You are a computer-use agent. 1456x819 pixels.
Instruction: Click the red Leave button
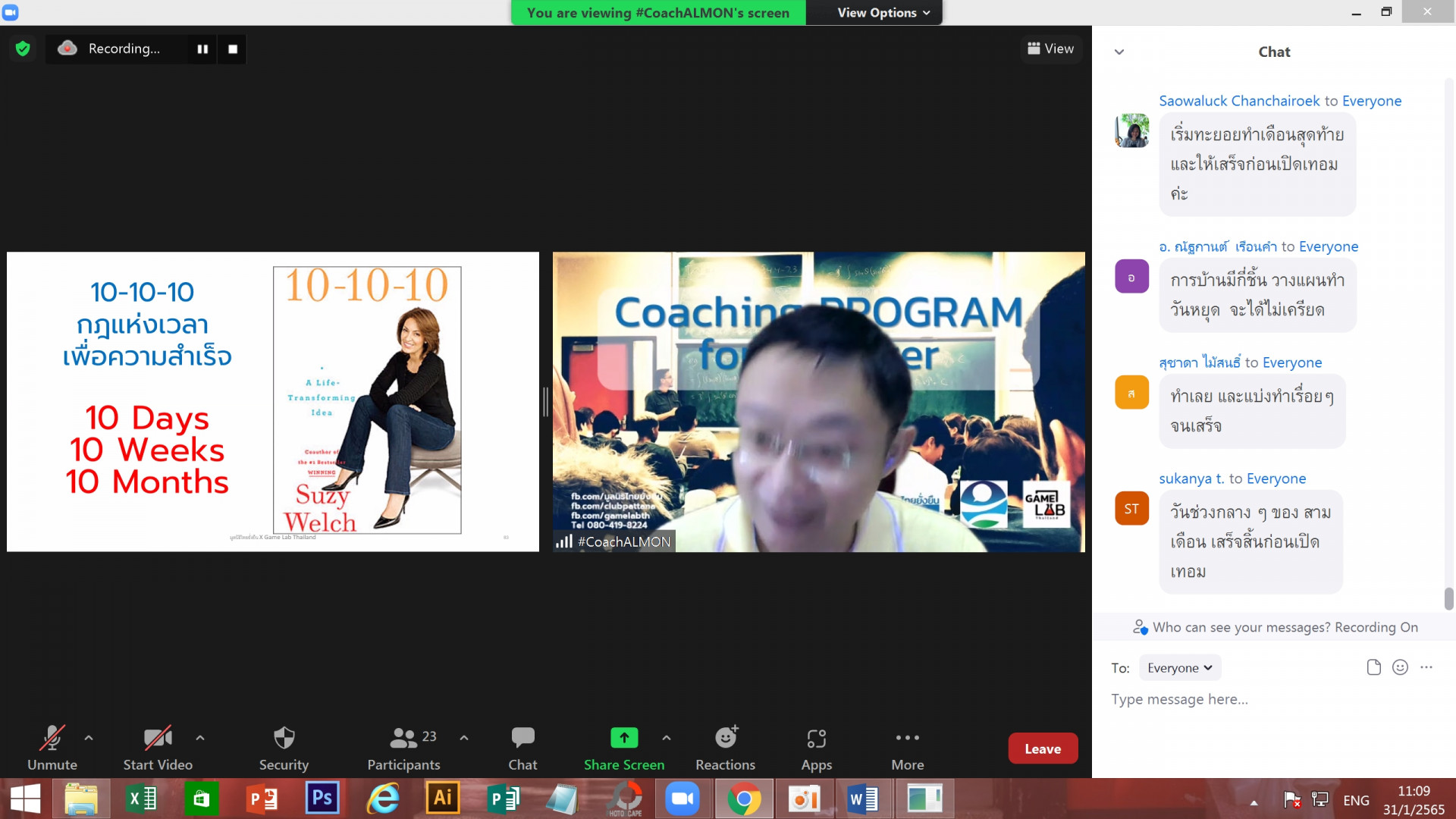click(x=1043, y=748)
